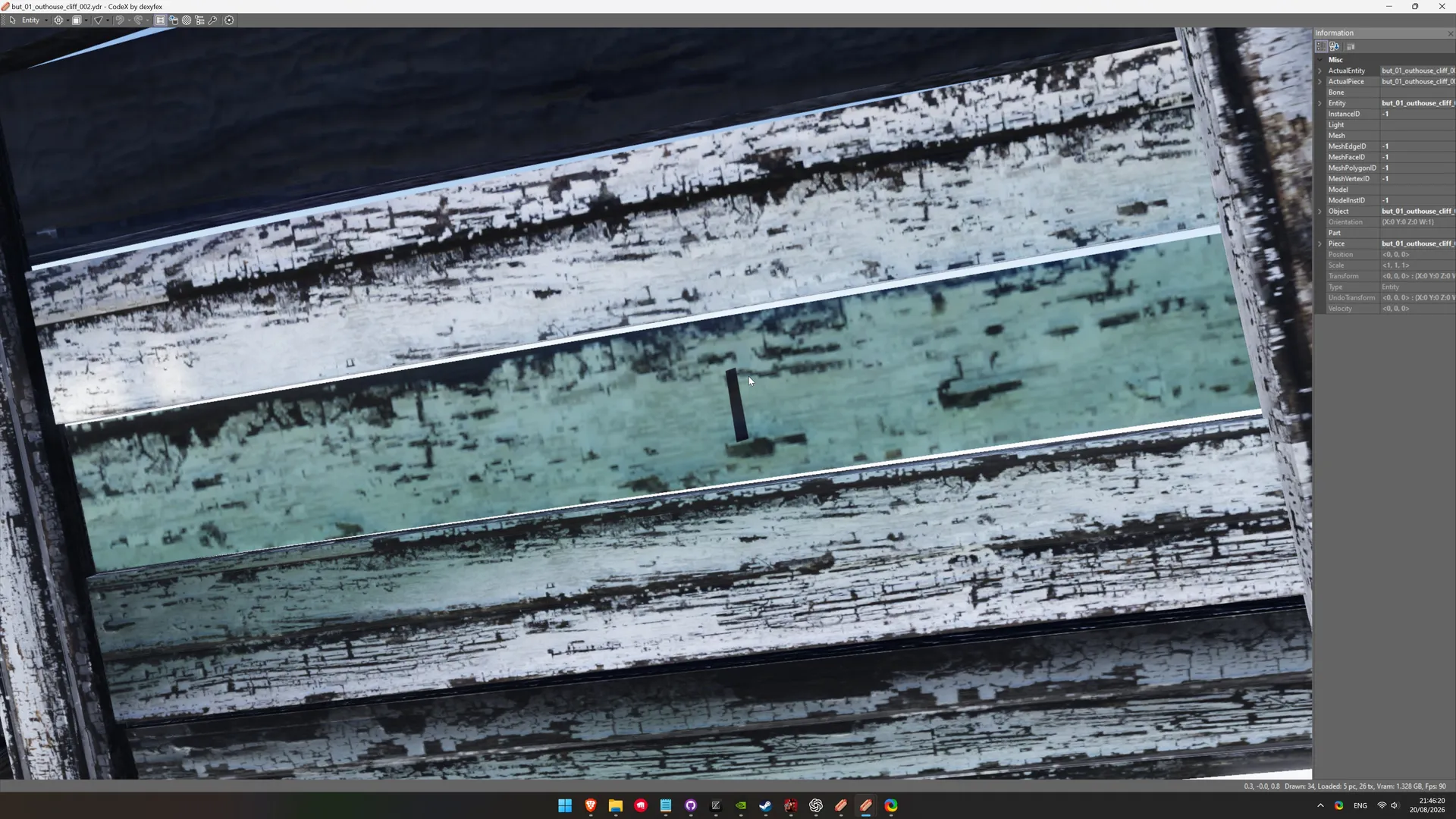
Task: Click the property pages icon in Information panel
Action: pyautogui.click(x=1351, y=47)
